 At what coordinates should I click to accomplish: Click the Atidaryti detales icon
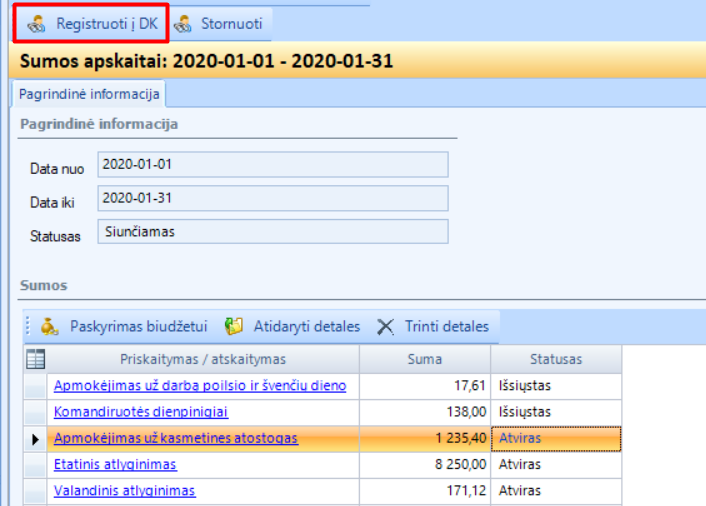(235, 326)
